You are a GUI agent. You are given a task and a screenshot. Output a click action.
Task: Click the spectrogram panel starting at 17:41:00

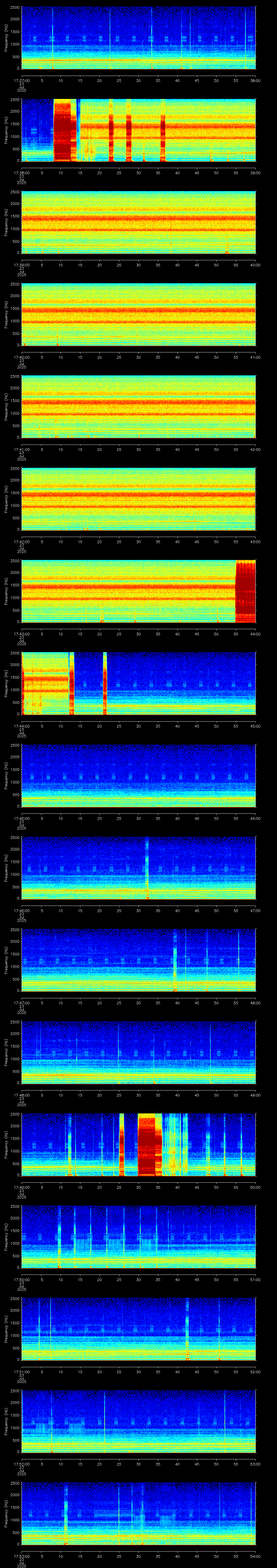point(139,407)
